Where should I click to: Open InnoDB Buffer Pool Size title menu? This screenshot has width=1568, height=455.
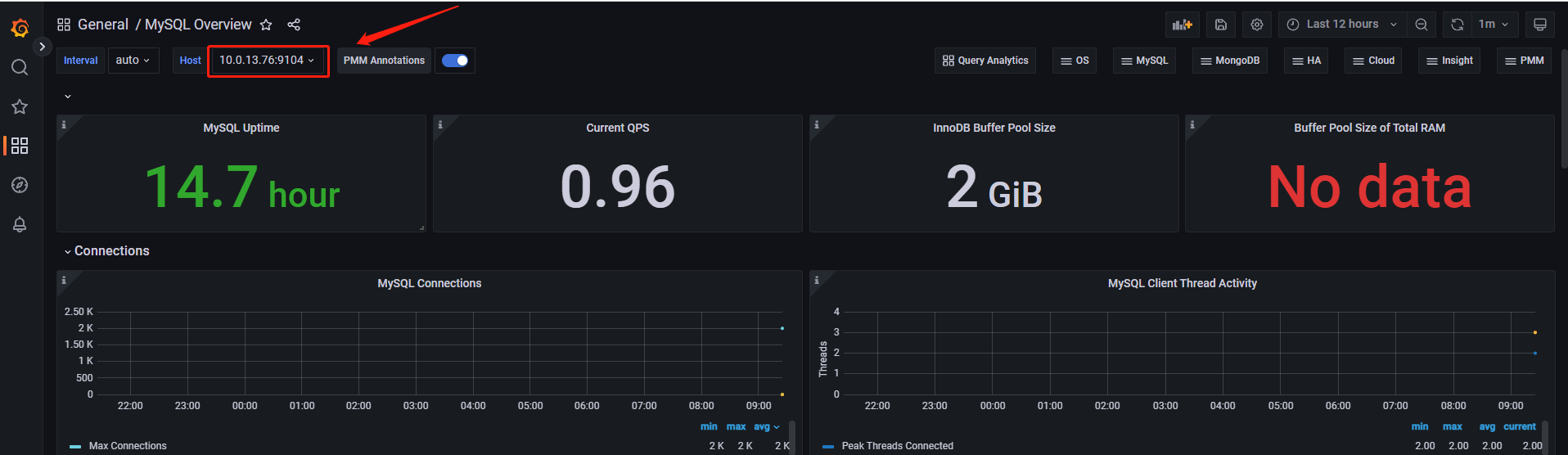click(x=994, y=128)
